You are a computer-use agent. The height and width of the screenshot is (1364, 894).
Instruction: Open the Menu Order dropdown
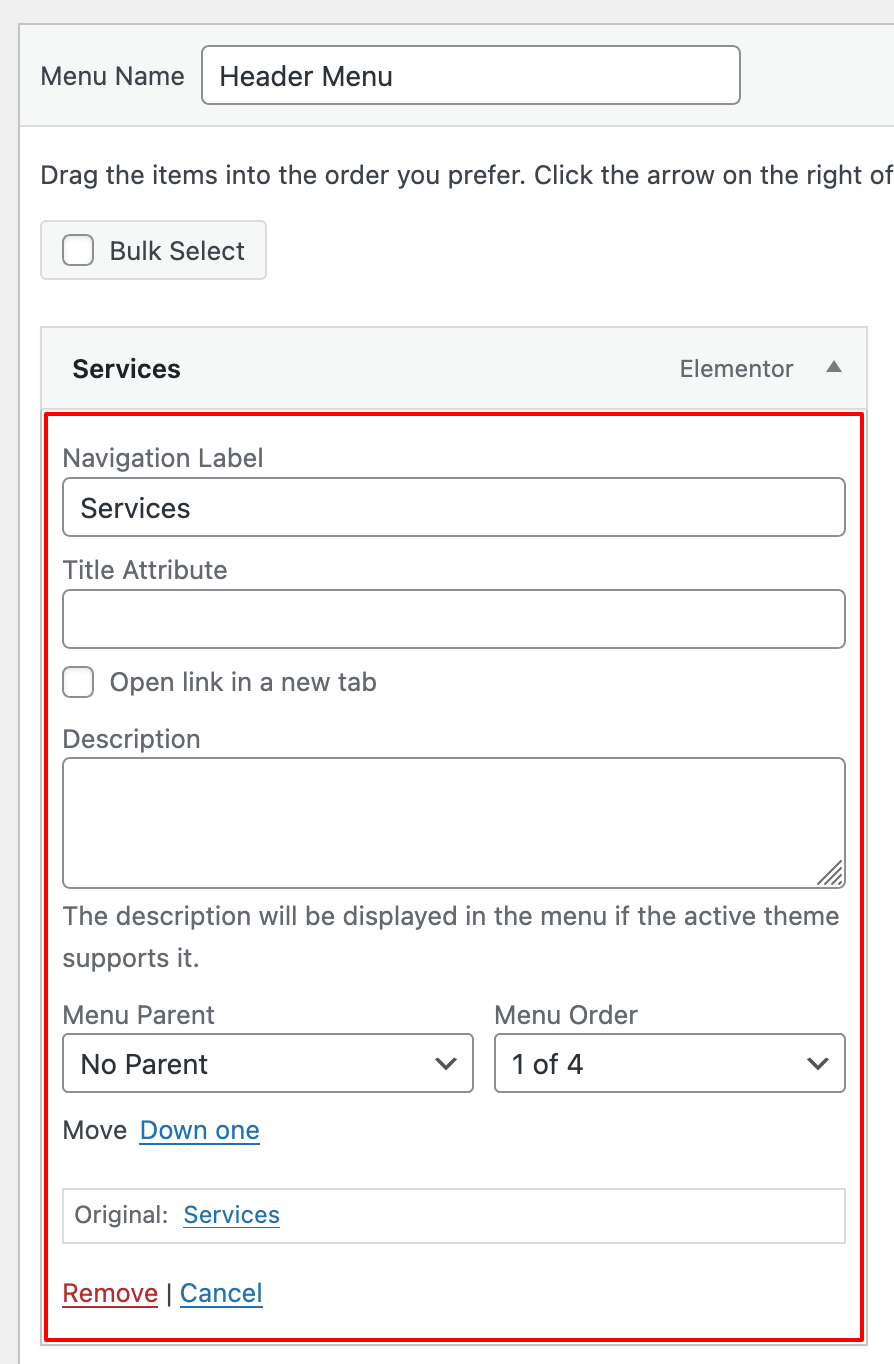669,1064
